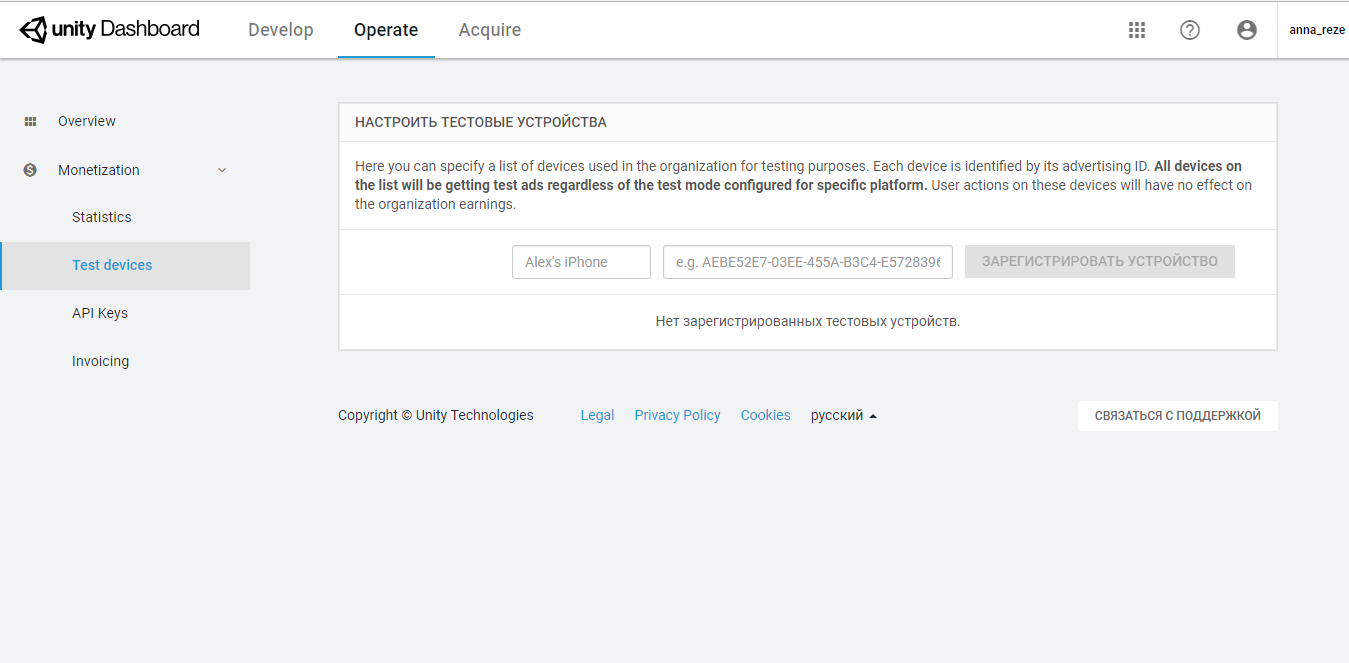Click the user account avatar icon
This screenshot has height=663, width=1349.
1247,30
